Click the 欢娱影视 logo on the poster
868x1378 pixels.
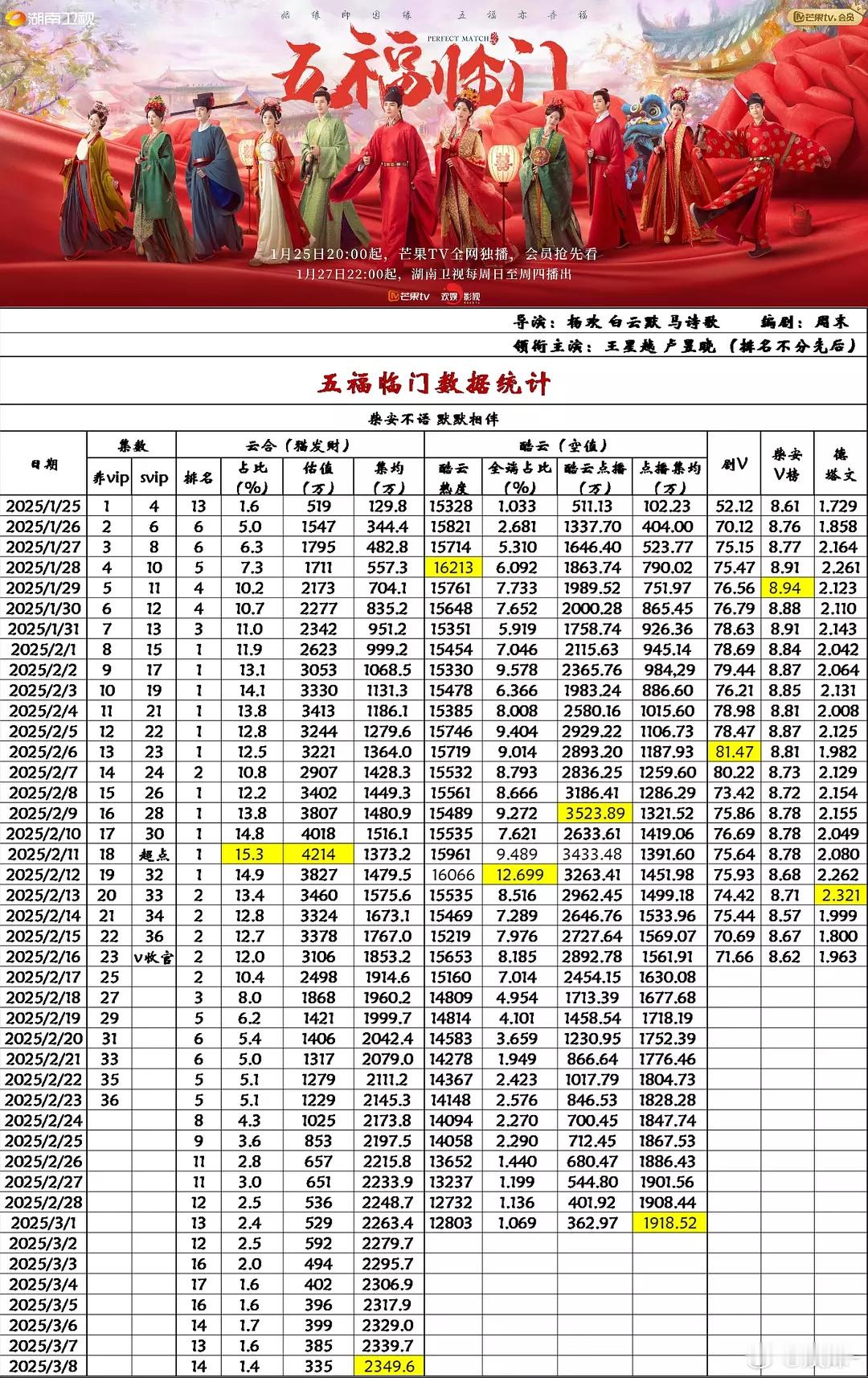click(461, 296)
